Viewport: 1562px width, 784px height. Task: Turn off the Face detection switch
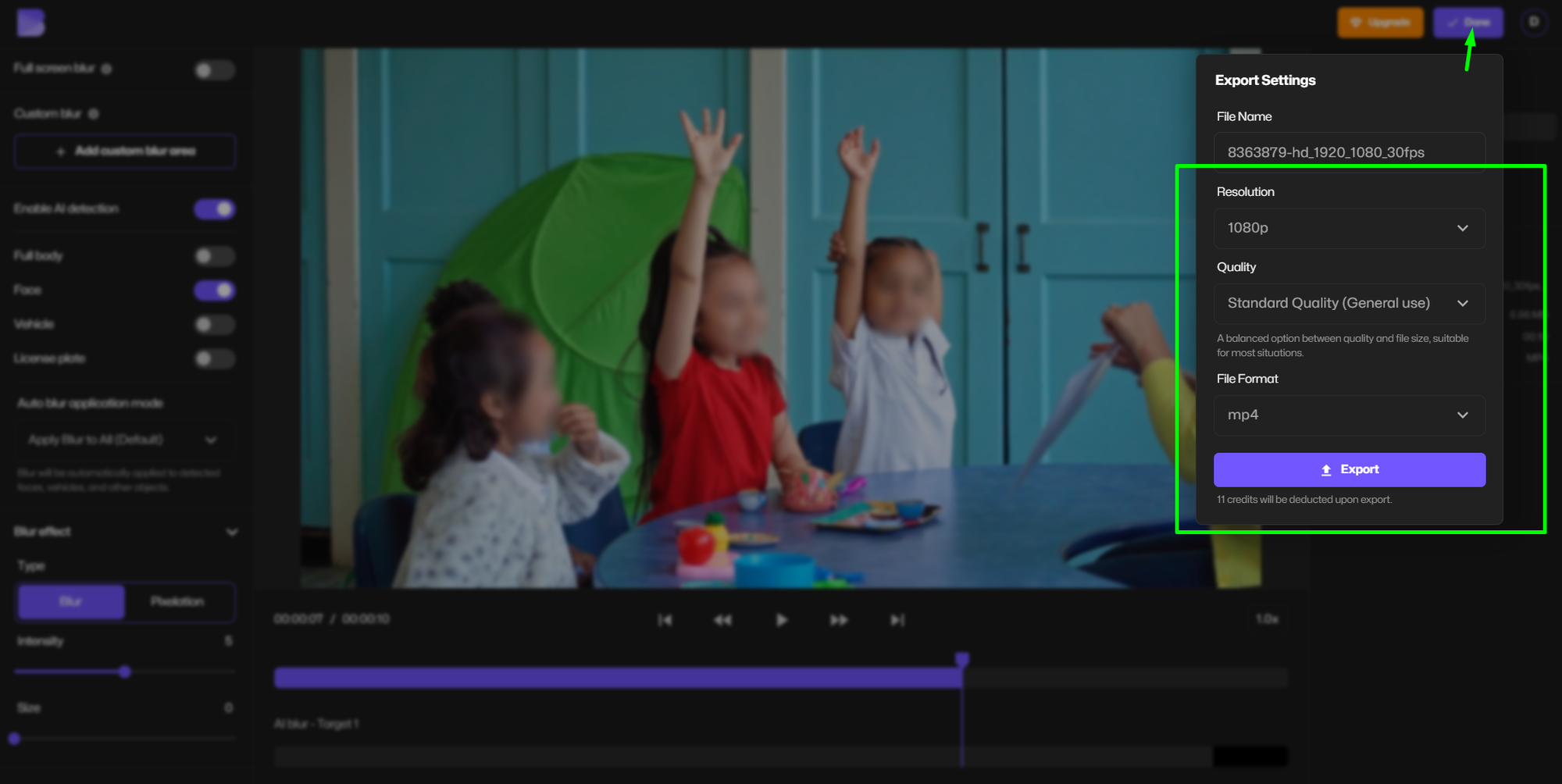click(x=215, y=290)
